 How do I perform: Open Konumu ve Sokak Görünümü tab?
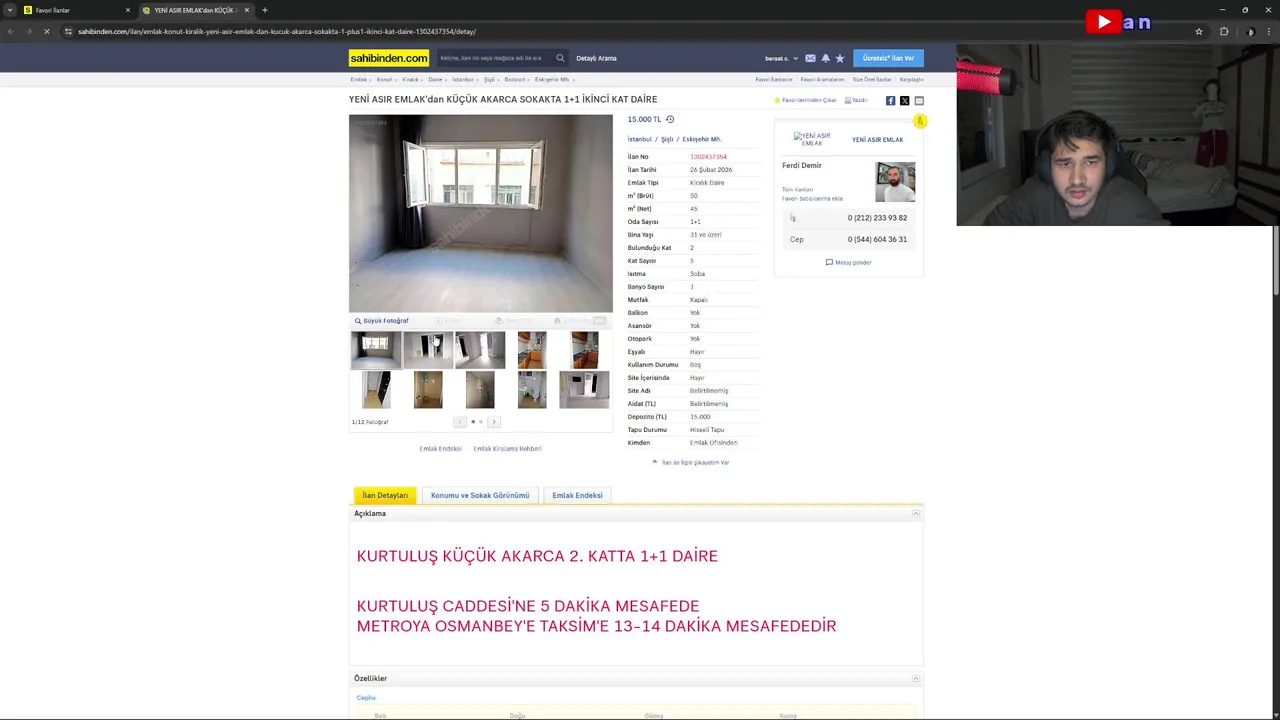pos(480,495)
